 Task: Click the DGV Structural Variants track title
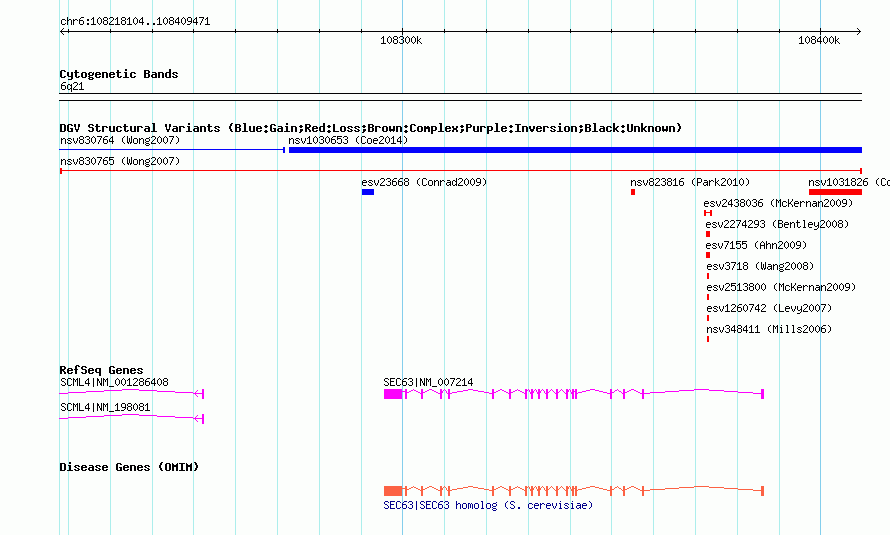370,128
